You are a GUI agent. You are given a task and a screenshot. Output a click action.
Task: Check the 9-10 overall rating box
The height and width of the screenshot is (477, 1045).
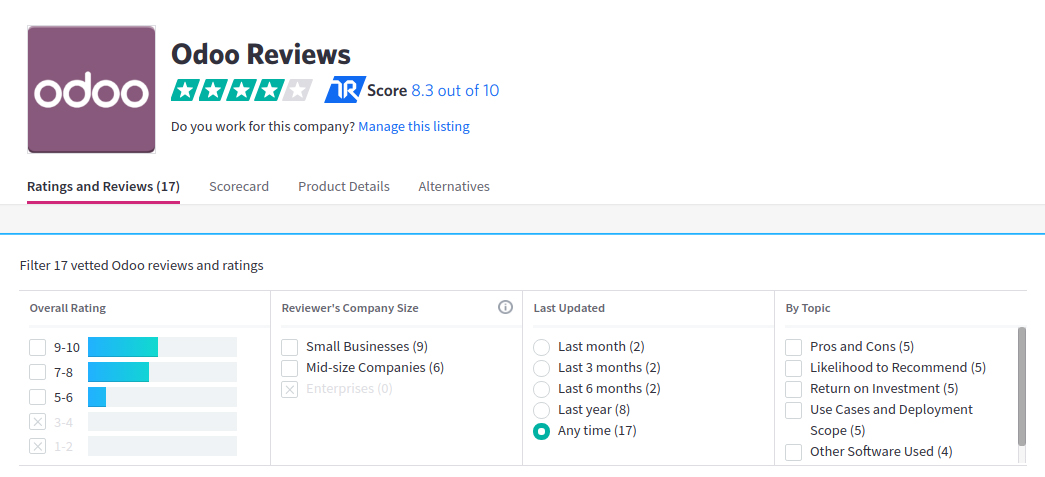[x=37, y=347]
